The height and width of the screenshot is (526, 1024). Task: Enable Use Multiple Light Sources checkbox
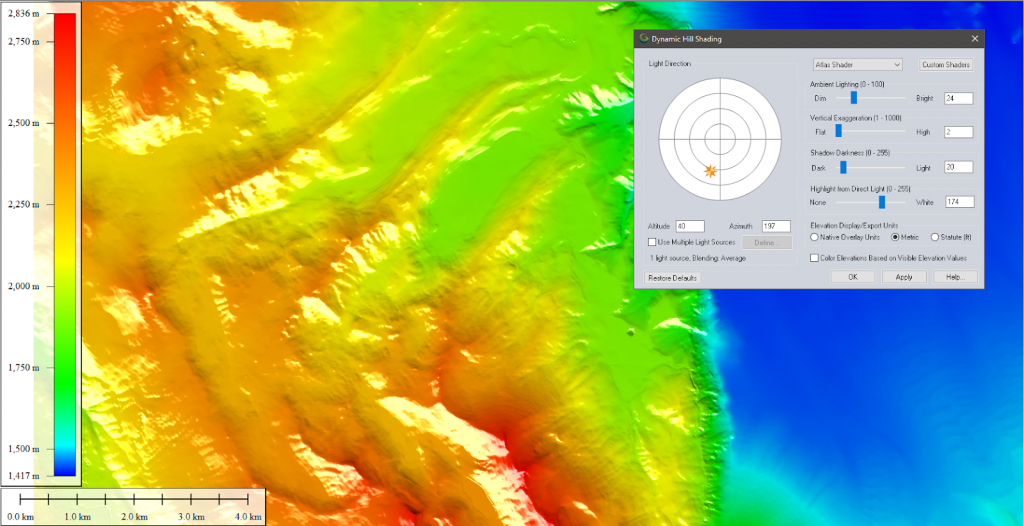(x=652, y=242)
